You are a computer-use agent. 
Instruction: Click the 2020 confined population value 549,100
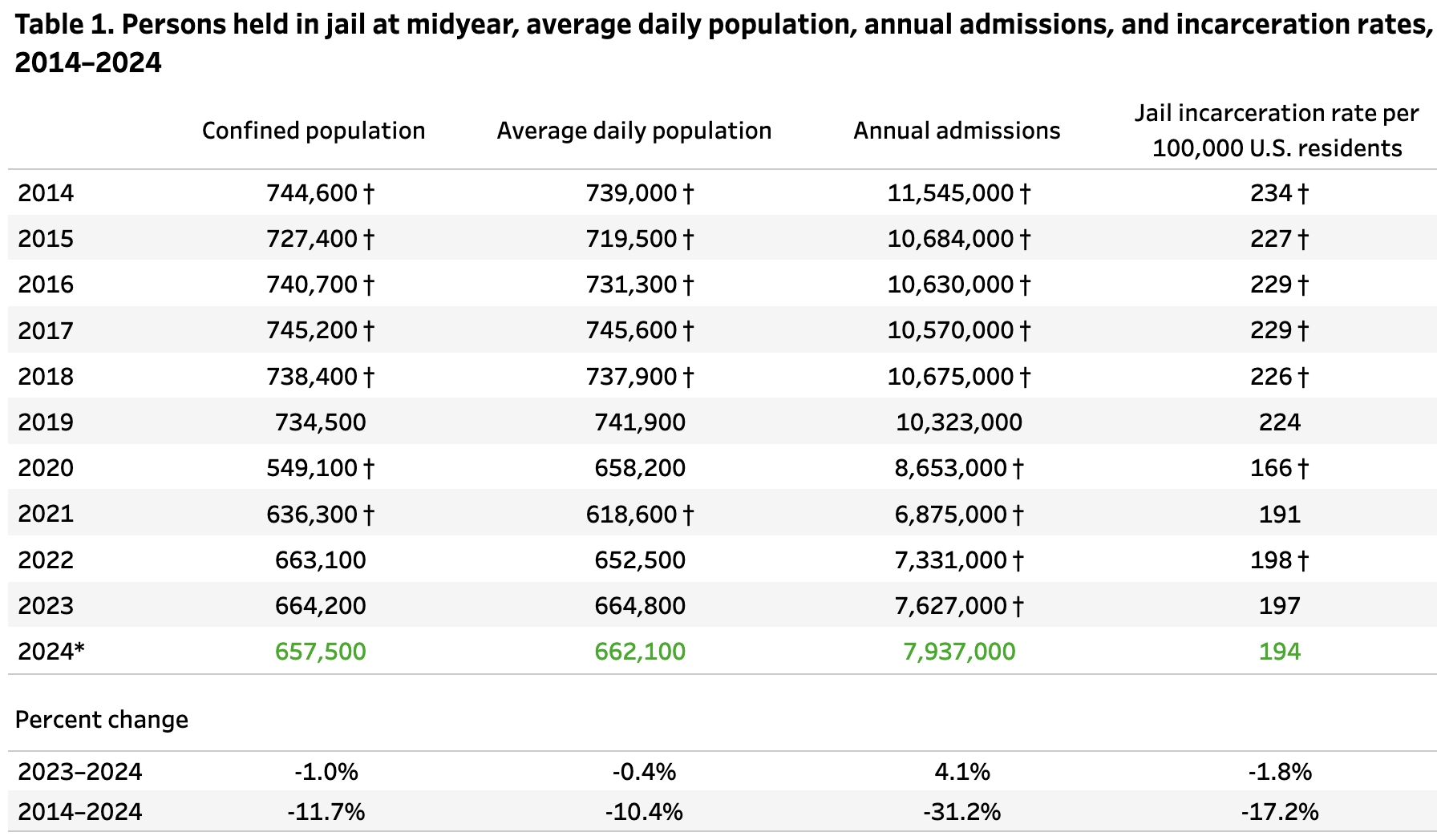coord(312,468)
